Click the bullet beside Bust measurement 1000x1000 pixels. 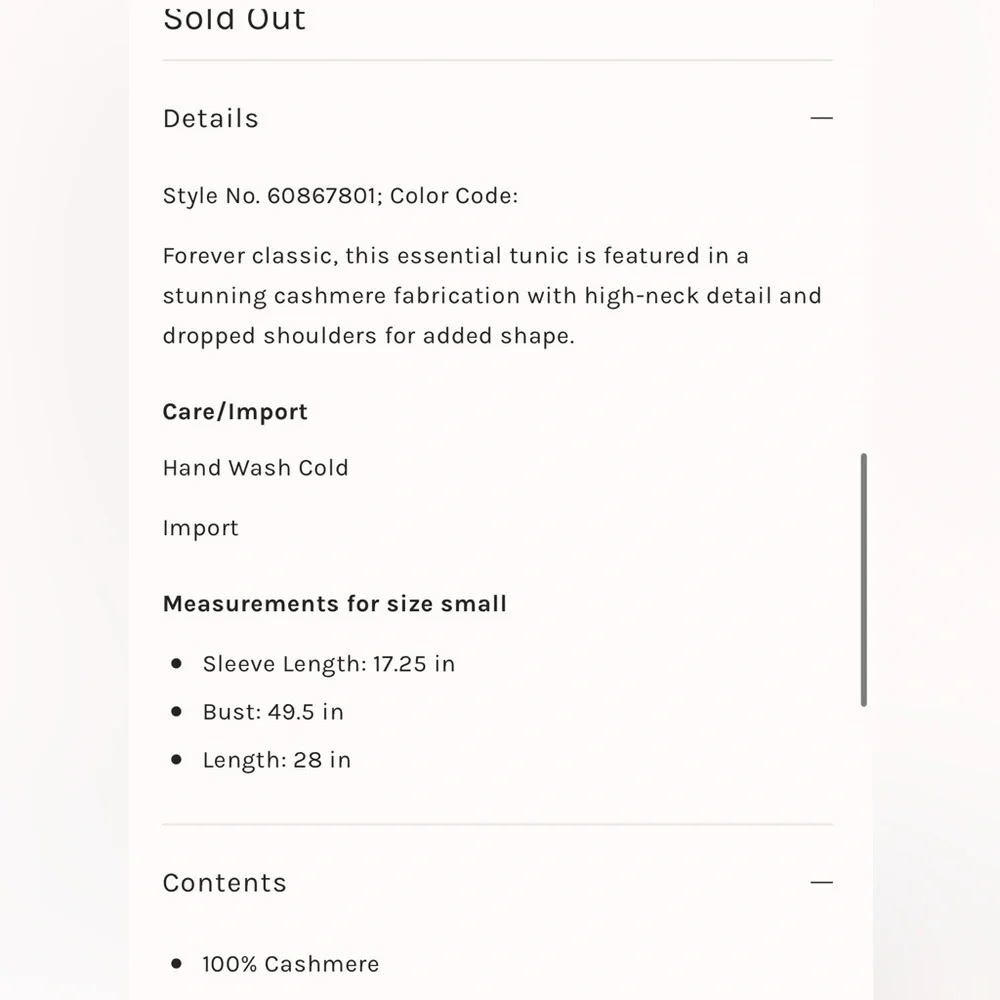click(x=177, y=711)
